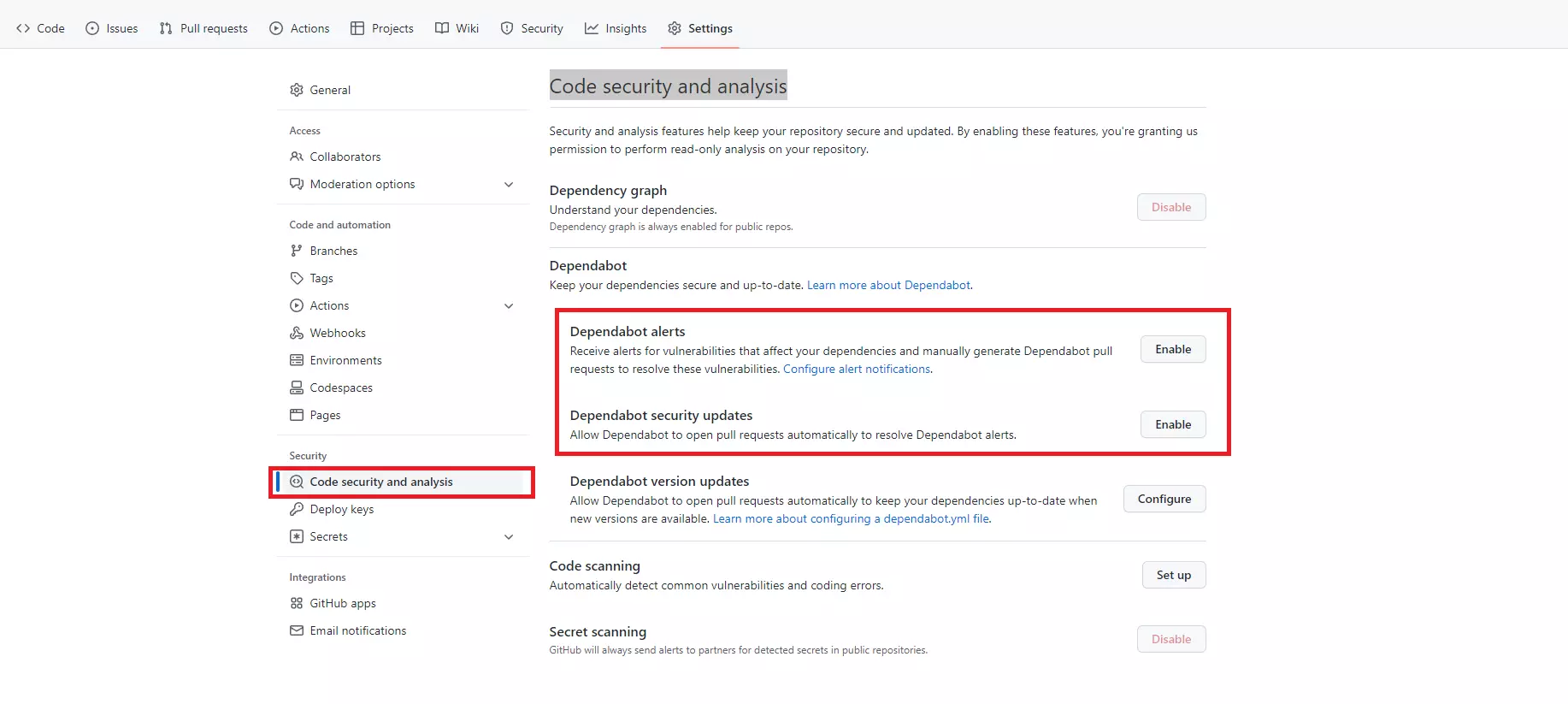Expand the Secrets section chevron
The image size is (1568, 704).
(x=509, y=536)
